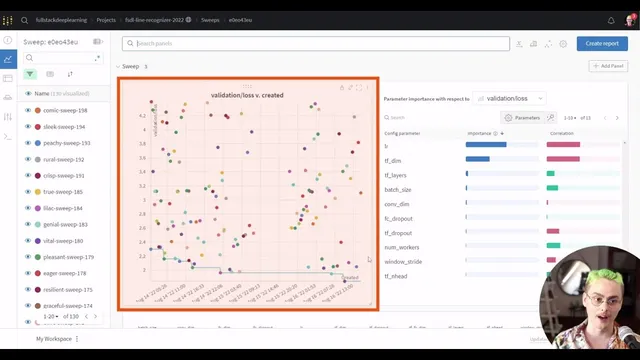
Task: Change color dot of resilient-sweep-175
Action: (38, 289)
